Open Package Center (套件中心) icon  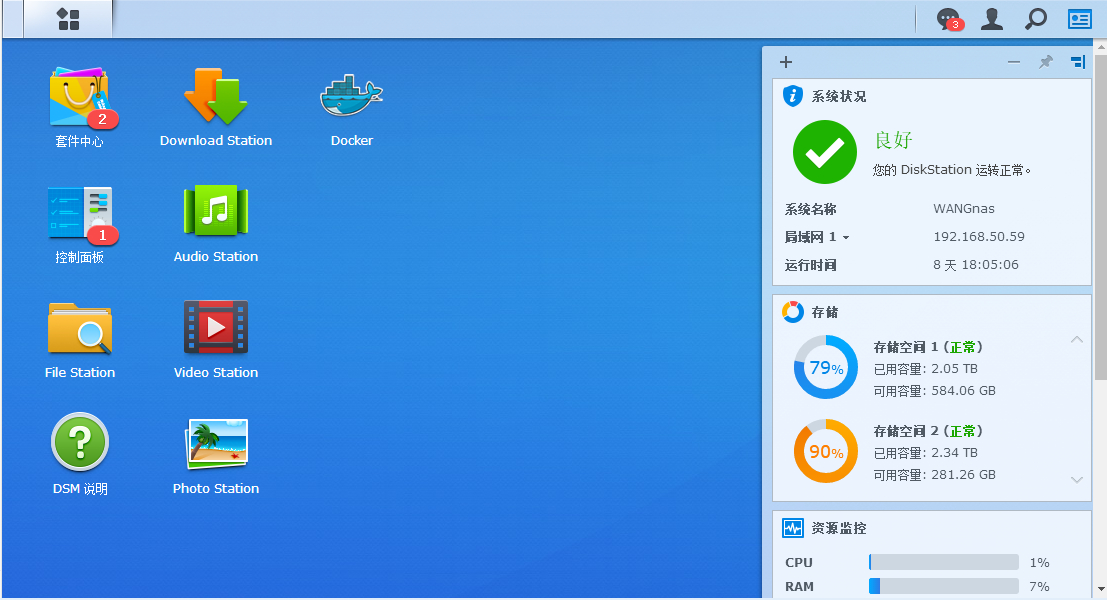[79, 97]
